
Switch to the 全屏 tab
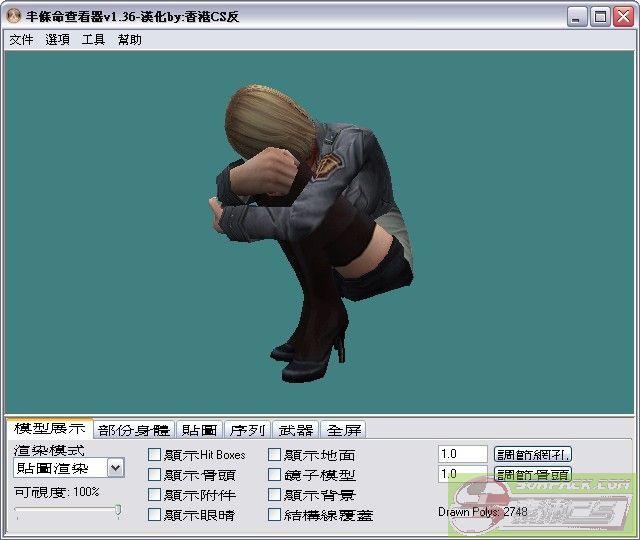pyautogui.click(x=344, y=430)
